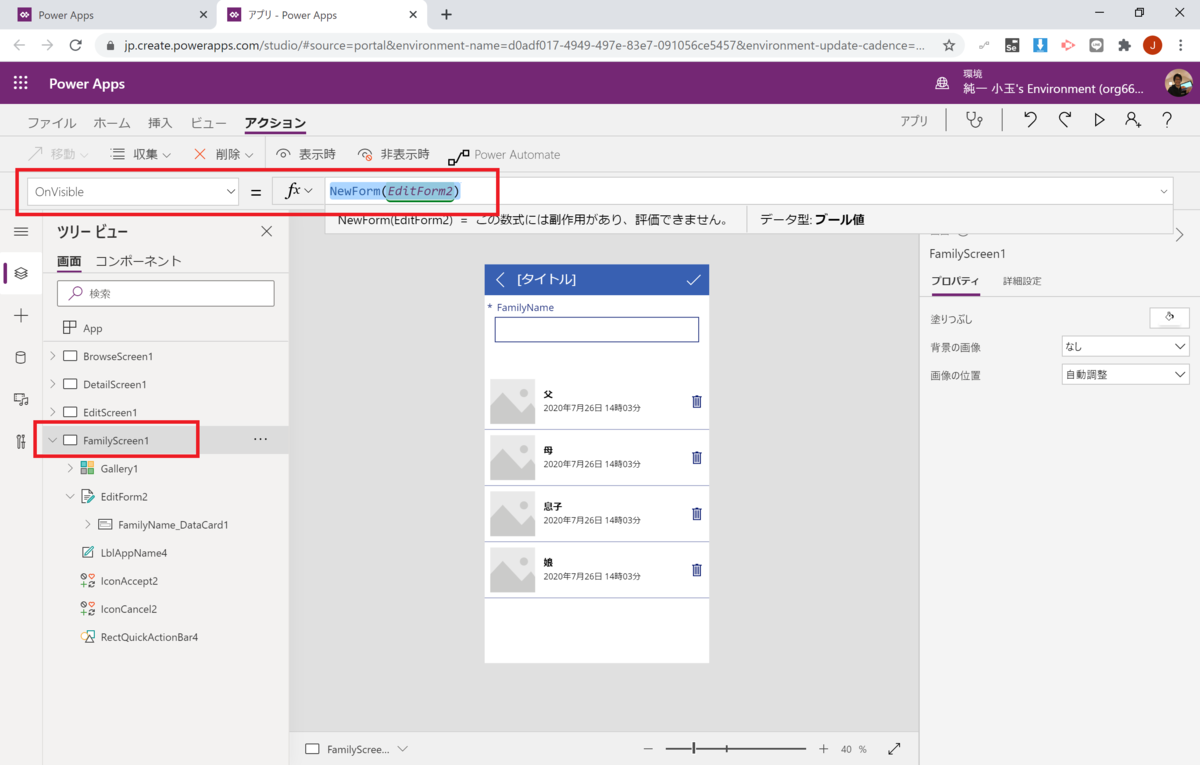Open the Data sources cylinder icon
Image resolution: width=1200 pixels, height=765 pixels.
pos(21,357)
